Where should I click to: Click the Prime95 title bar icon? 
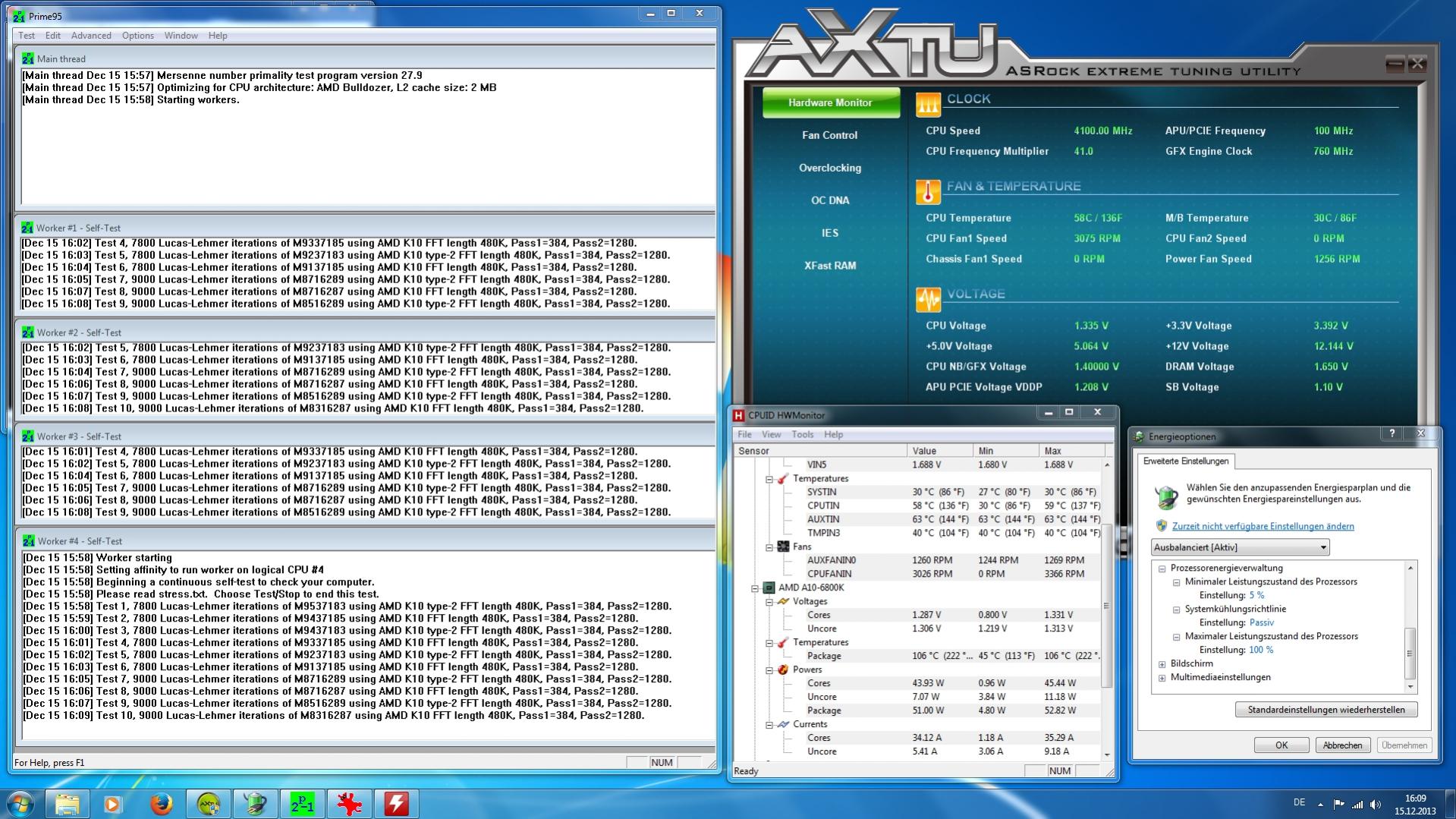point(19,15)
